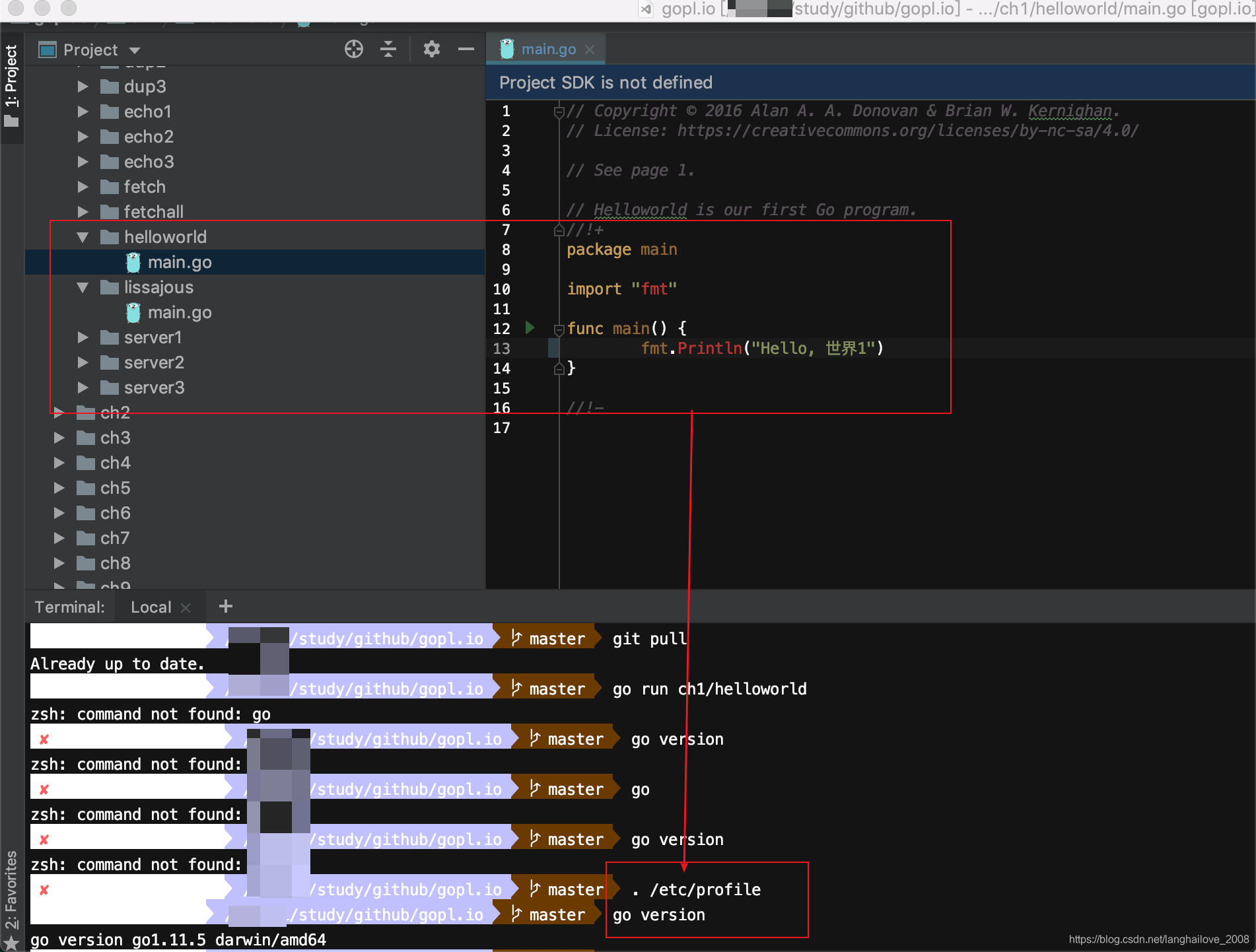Screen dimensions: 1256x952
Task: Click 'zsh: command not found: go' output
Action: coord(151,714)
